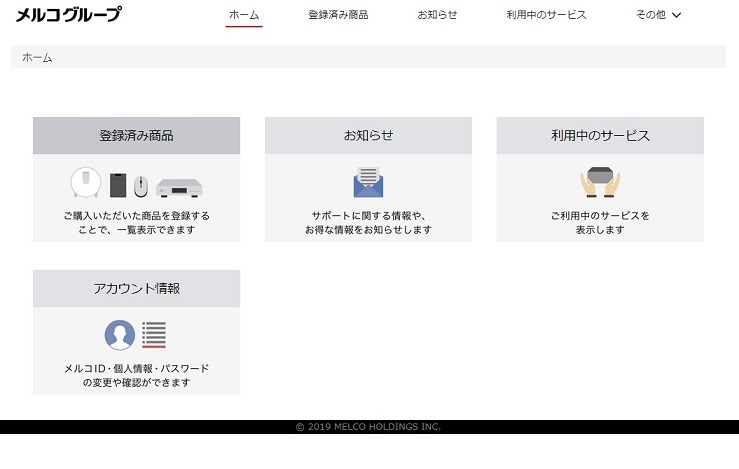
Task: Click text サポートに関する情報や、
Action: coord(368,215)
